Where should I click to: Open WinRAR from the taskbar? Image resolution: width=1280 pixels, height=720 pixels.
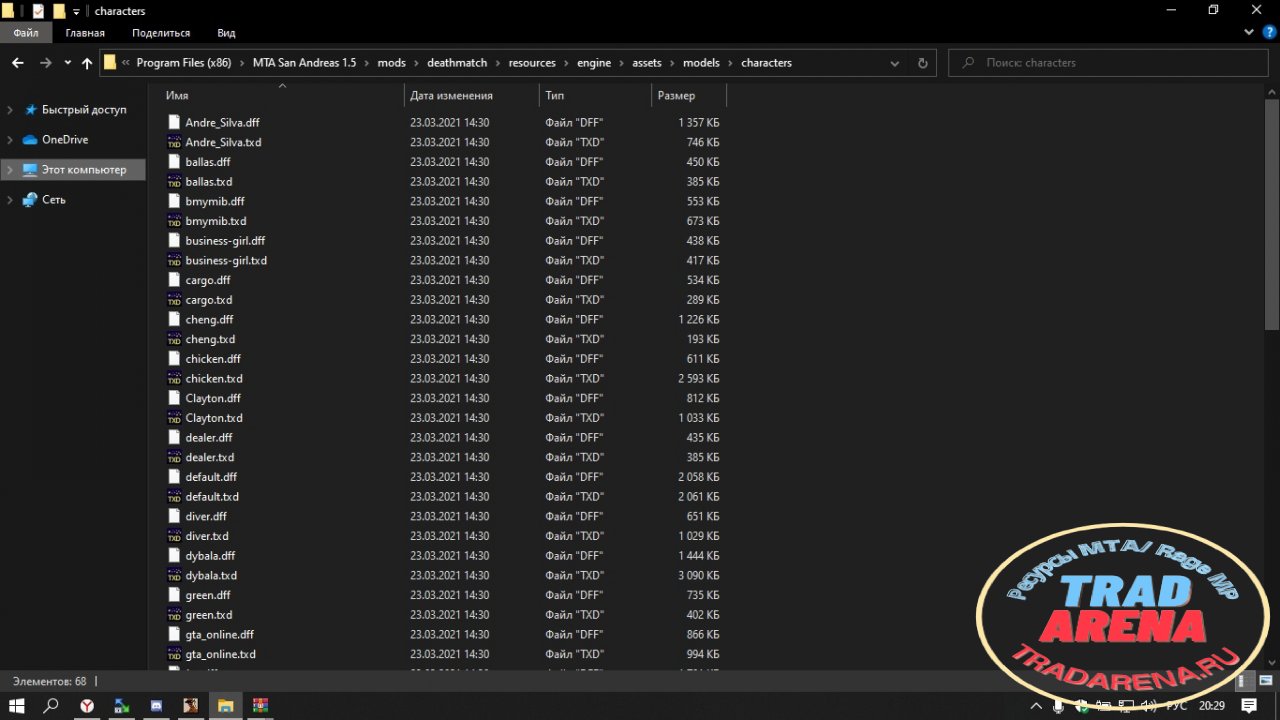click(260, 706)
